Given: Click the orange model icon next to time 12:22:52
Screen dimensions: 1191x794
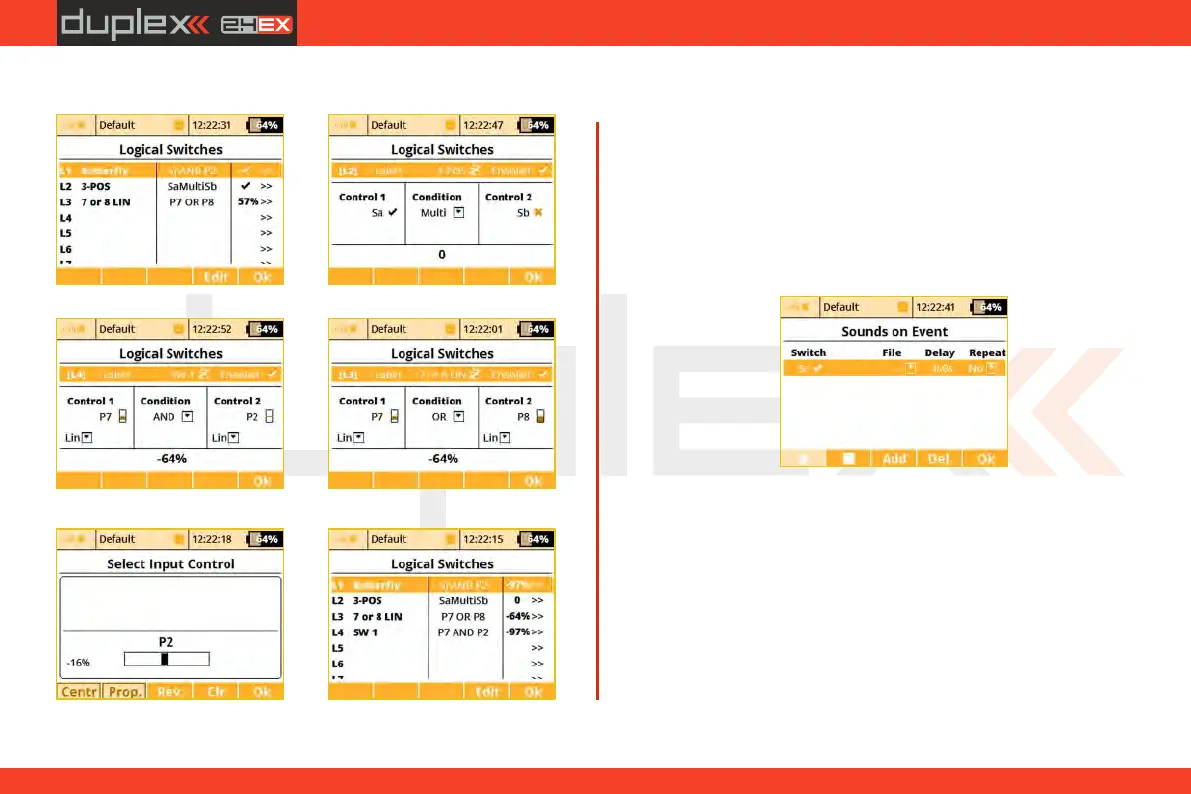Looking at the screenshot, I should click(x=178, y=329).
